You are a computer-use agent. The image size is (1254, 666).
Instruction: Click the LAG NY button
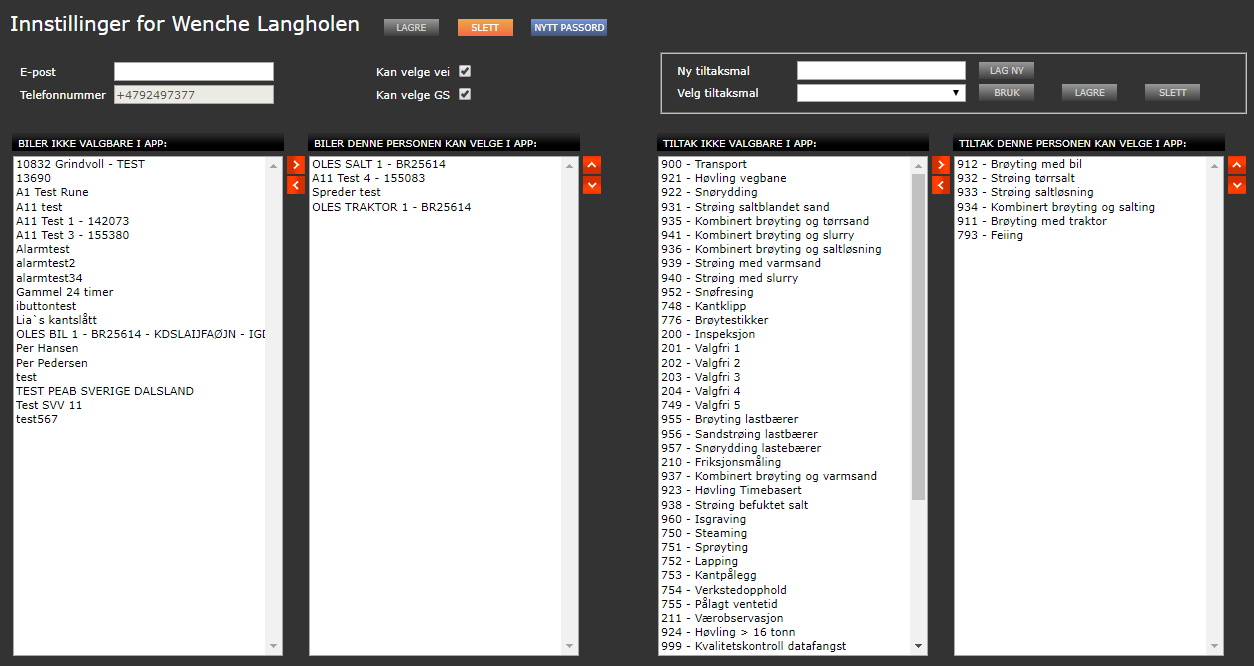pos(1006,70)
